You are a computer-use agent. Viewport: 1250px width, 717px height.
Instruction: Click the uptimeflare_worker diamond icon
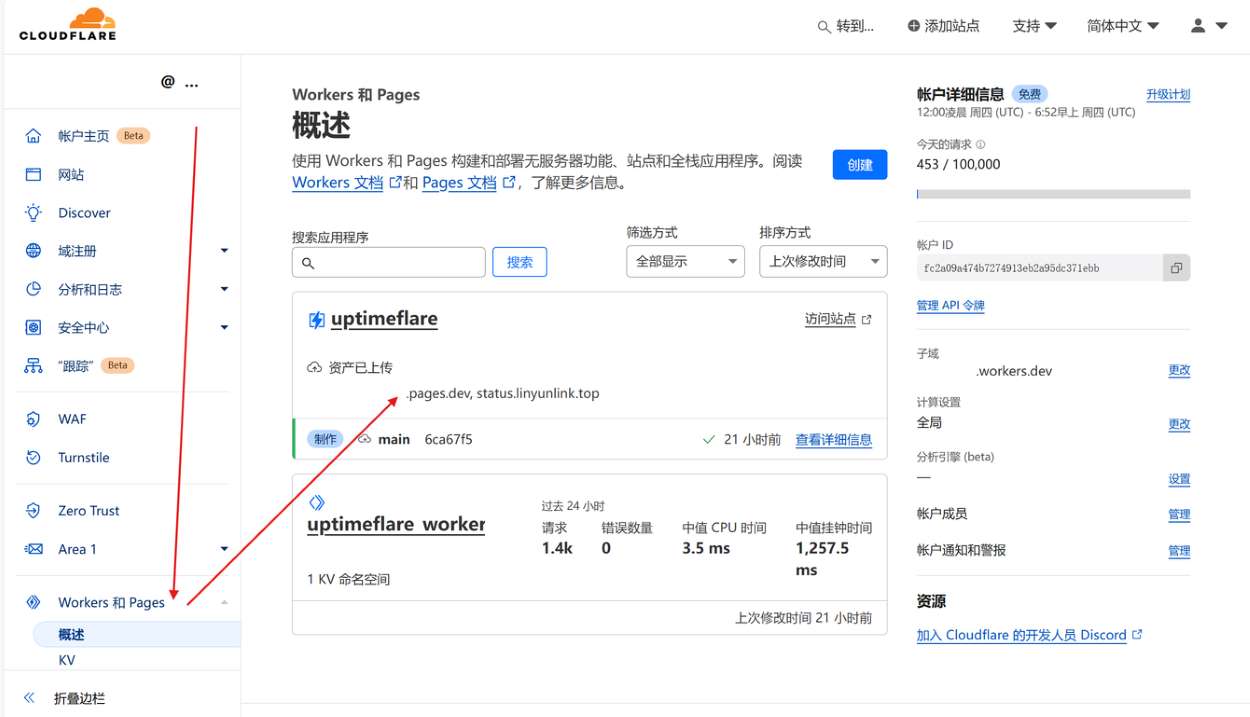click(316, 502)
